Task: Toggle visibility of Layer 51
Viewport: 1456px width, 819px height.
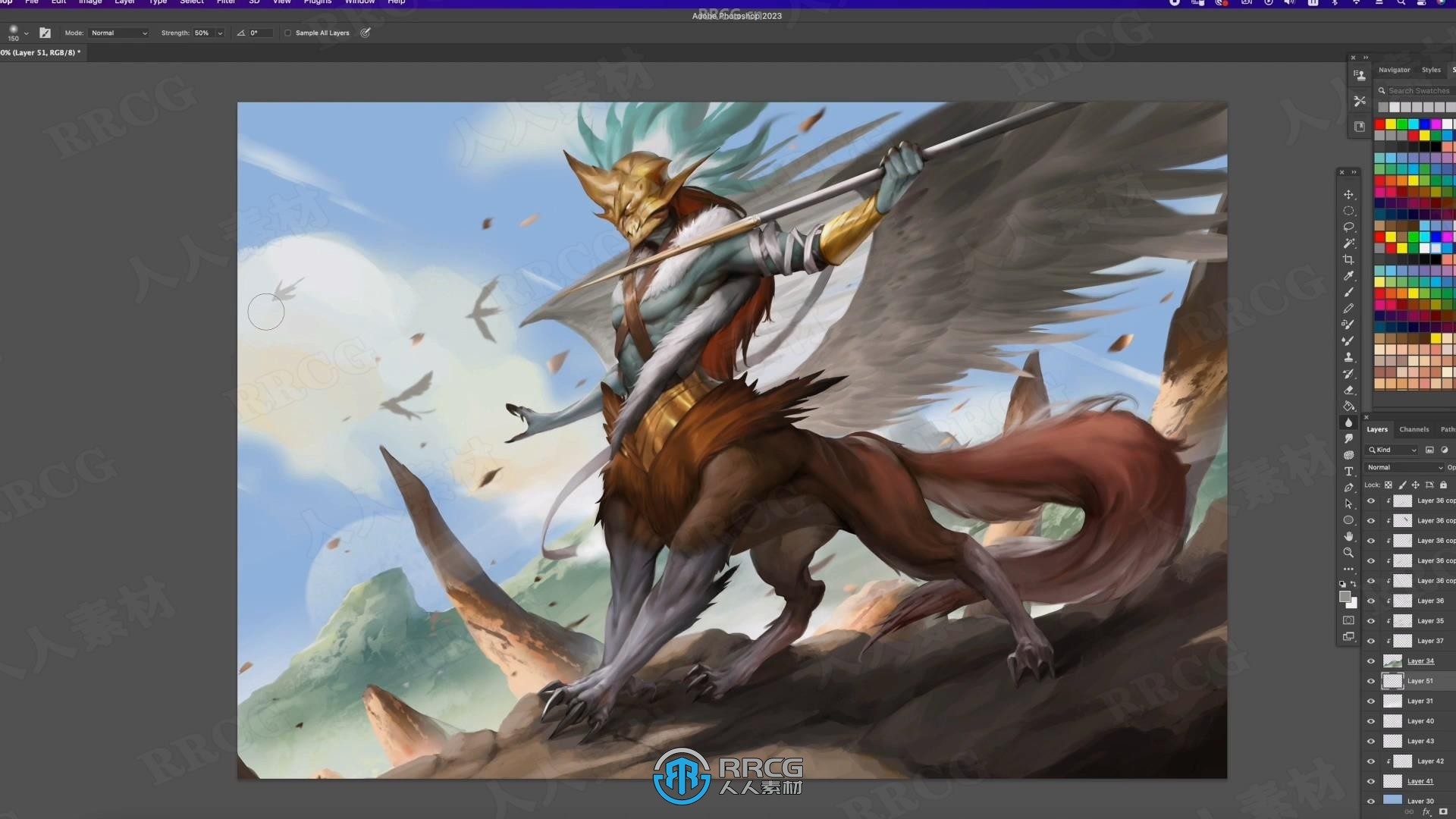Action: click(x=1370, y=681)
